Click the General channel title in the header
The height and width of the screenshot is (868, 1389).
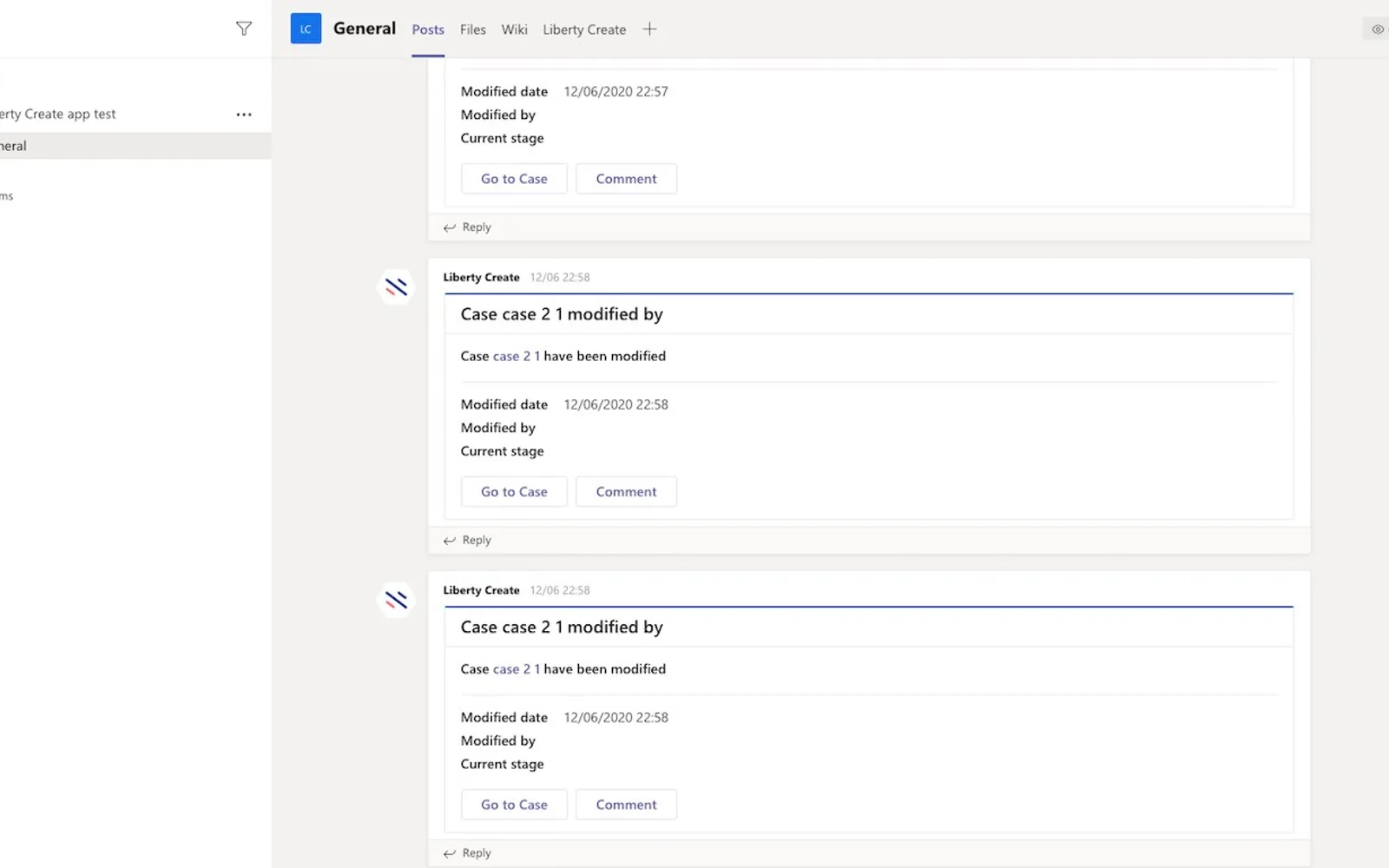click(365, 29)
